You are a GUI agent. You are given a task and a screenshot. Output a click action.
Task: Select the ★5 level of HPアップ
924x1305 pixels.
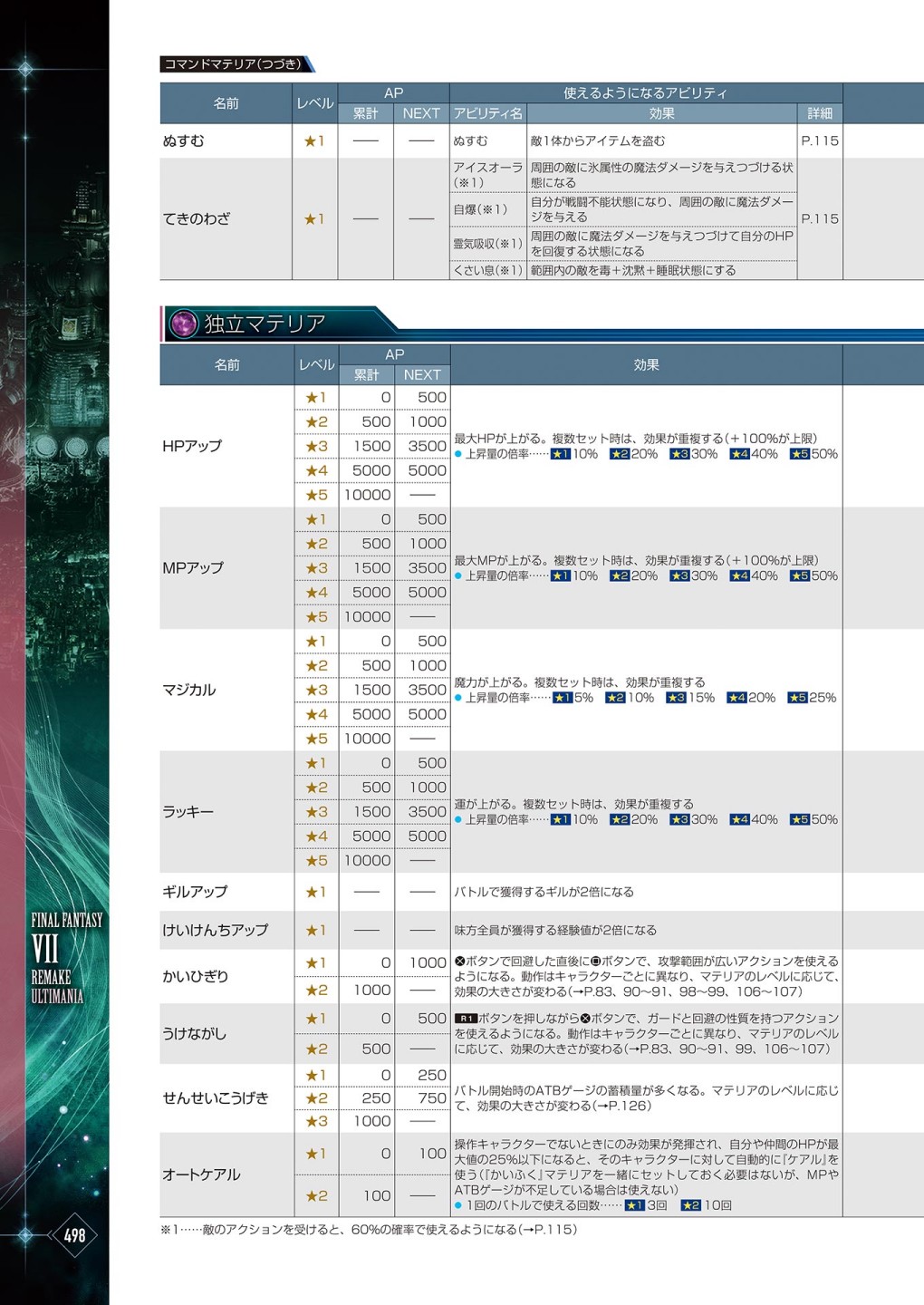point(316,495)
